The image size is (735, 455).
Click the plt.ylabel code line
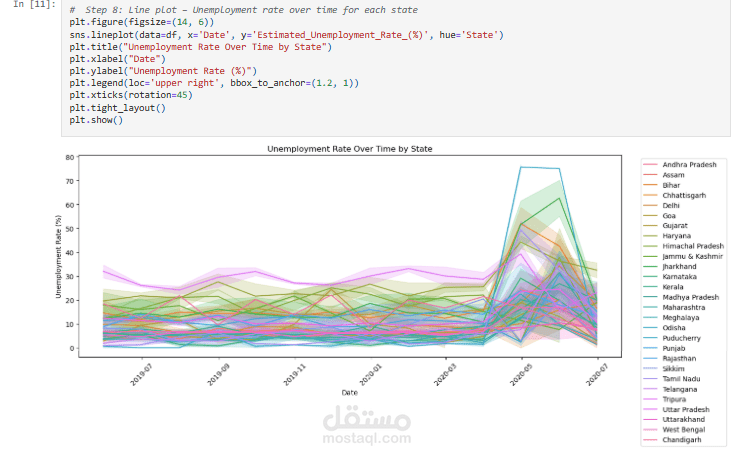pos(163,71)
